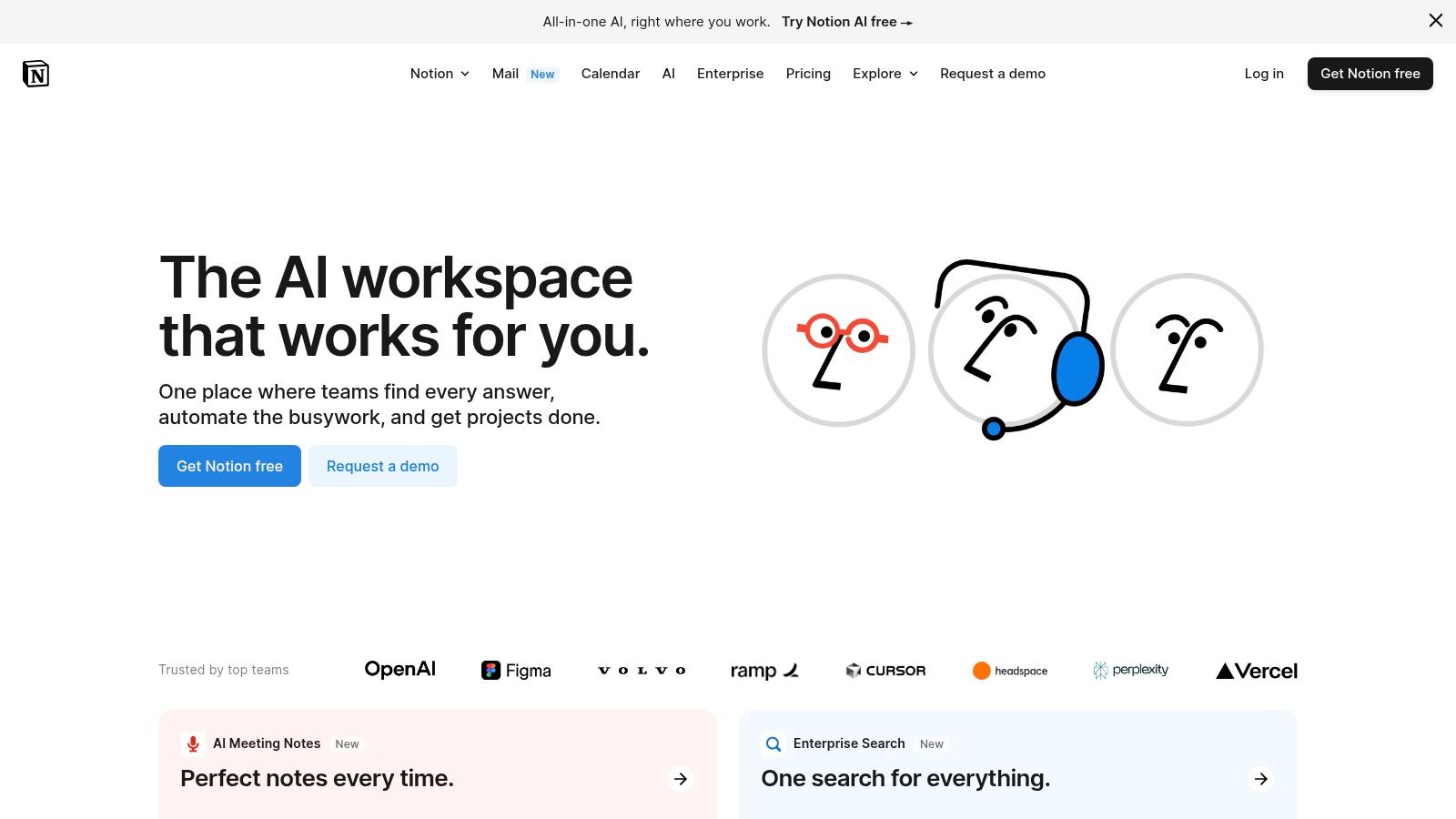Viewport: 1456px width, 819px height.
Task: Follow the Try Notion AI free link
Action: [845, 21]
